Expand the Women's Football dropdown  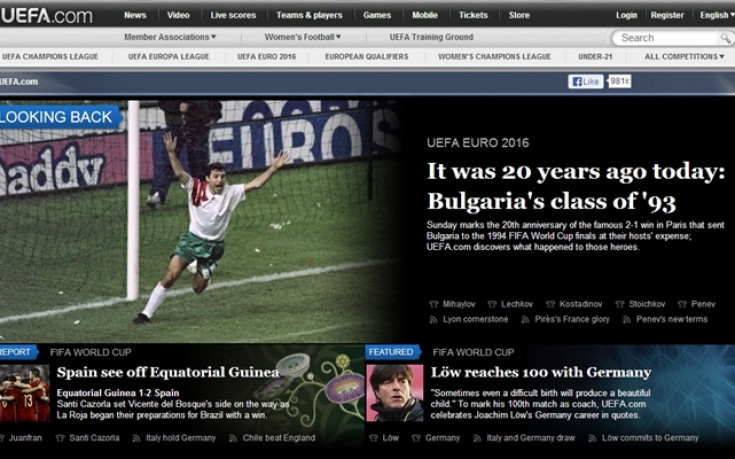tap(303, 37)
